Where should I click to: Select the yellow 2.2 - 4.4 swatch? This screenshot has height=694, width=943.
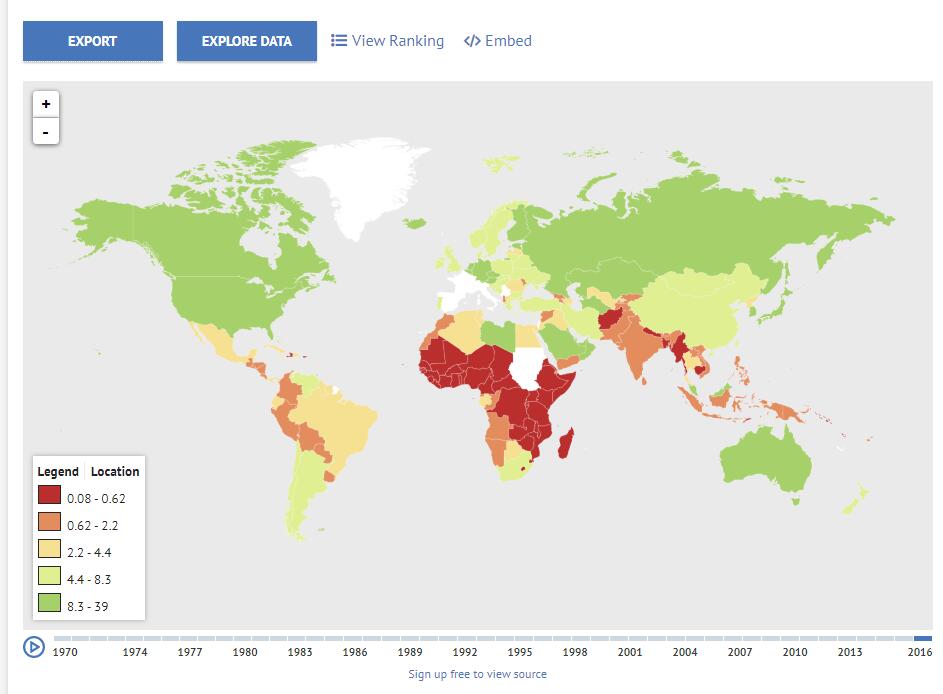(49, 548)
